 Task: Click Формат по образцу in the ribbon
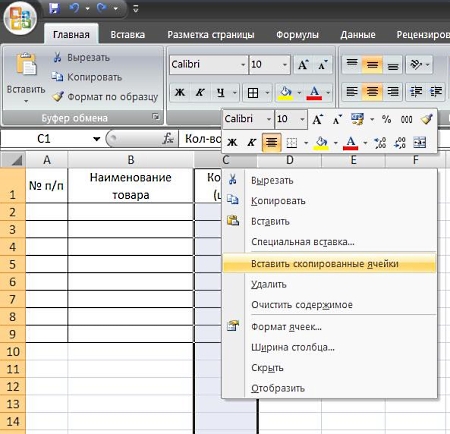coord(105,97)
